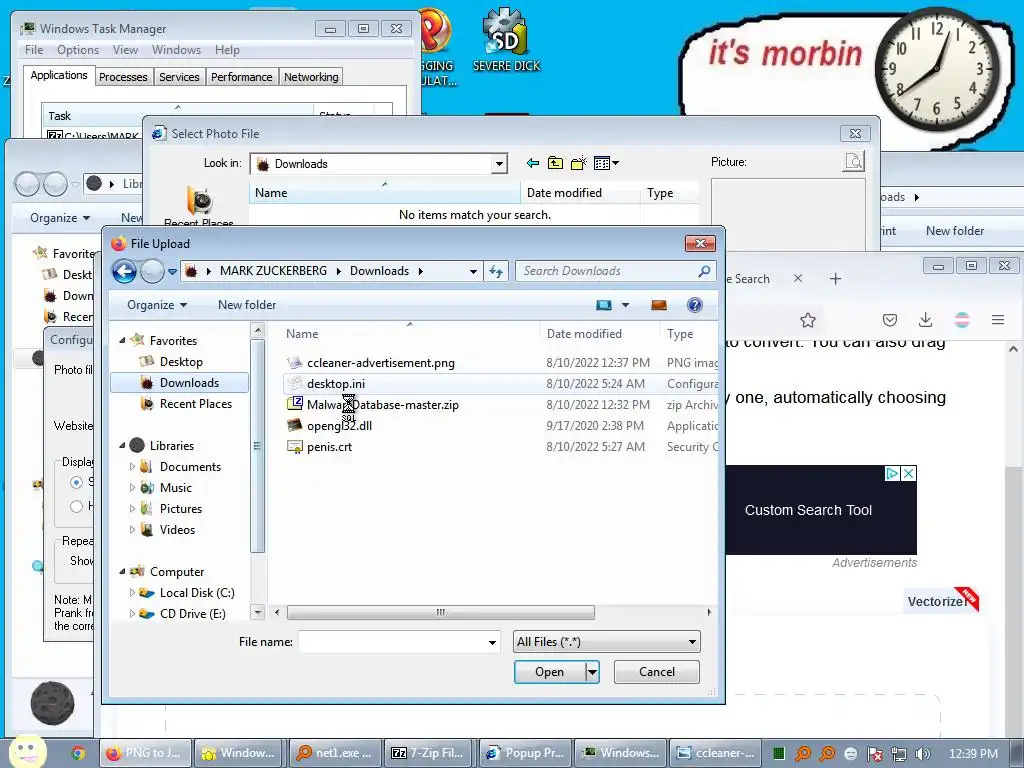Open the Organize menu in File Upload
Image resolution: width=1024 pixels, height=768 pixels.
[157, 305]
